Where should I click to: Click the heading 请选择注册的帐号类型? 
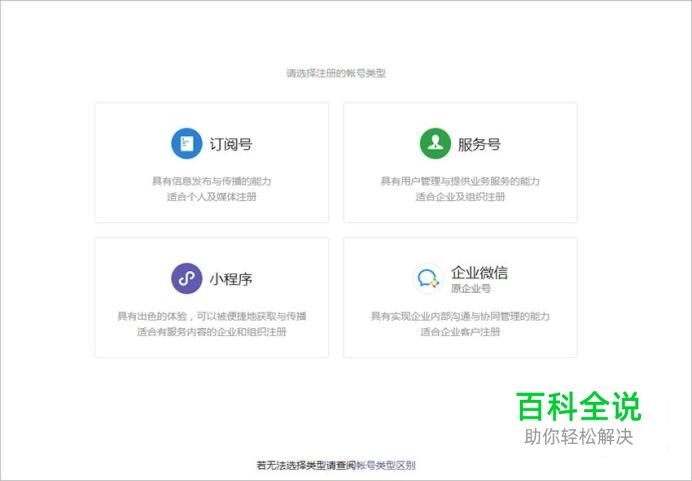point(336,73)
